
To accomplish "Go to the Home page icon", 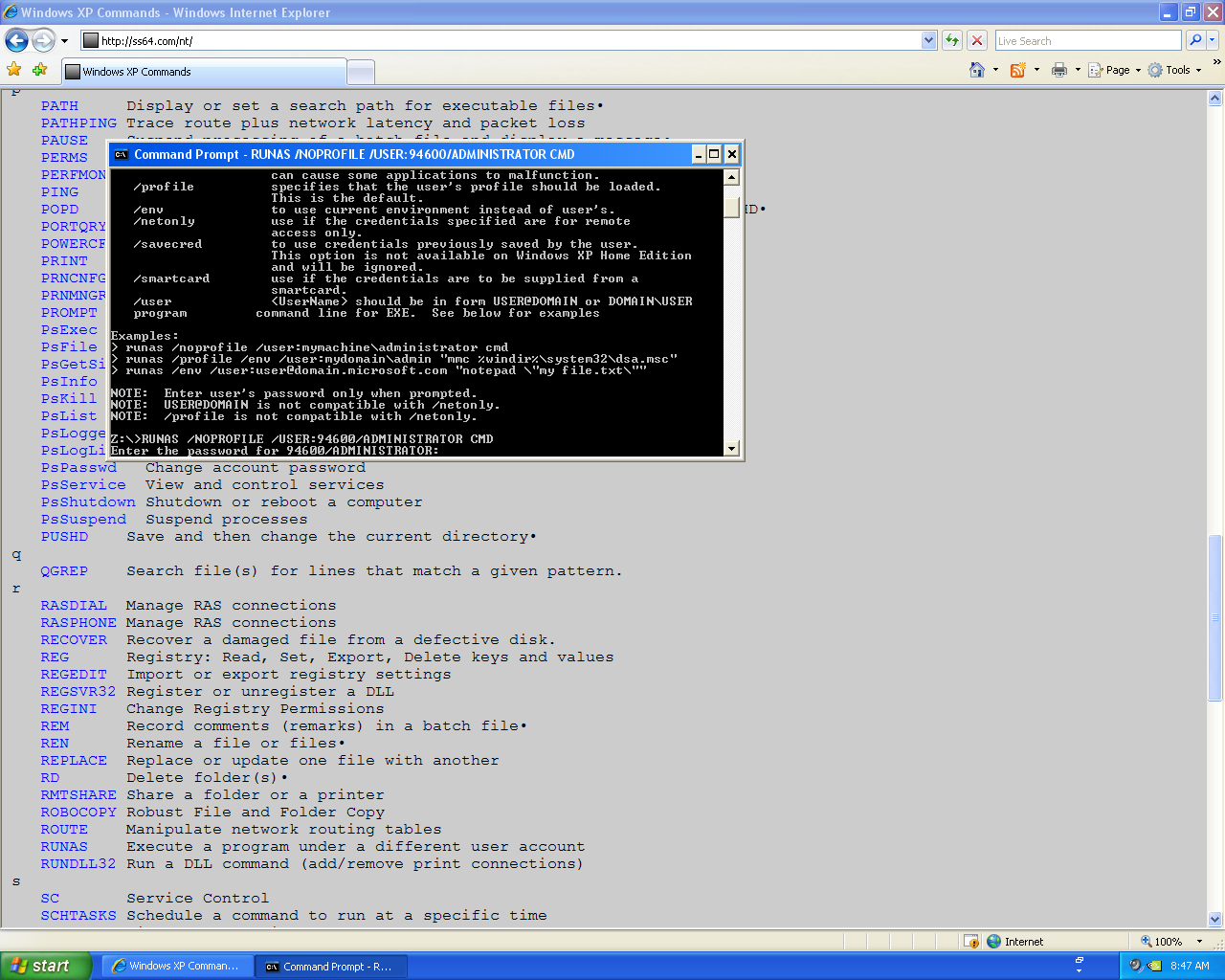I will [x=977, y=70].
